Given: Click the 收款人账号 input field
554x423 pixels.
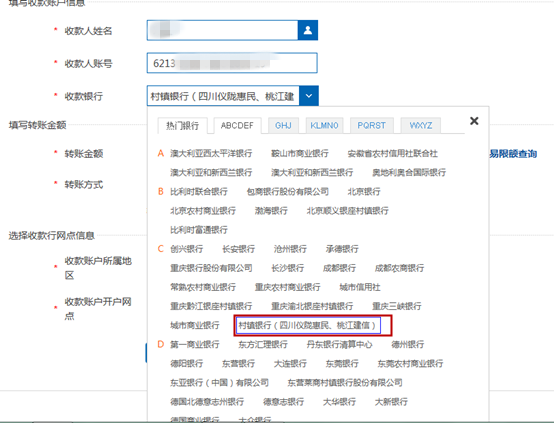Looking at the screenshot, I should pos(232,63).
